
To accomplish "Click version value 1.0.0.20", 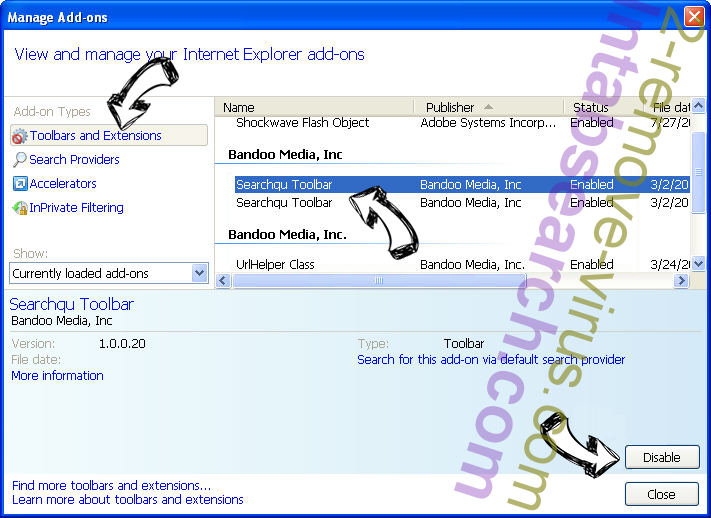I will coord(122,343).
